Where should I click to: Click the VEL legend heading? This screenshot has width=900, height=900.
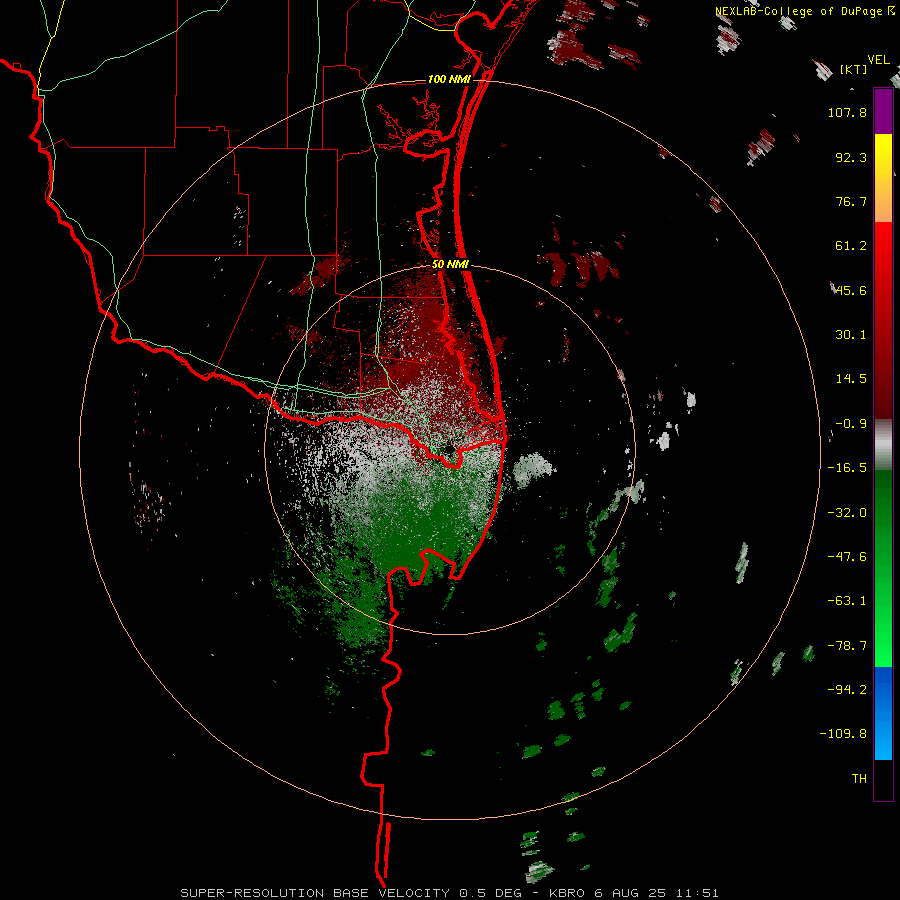pos(878,60)
